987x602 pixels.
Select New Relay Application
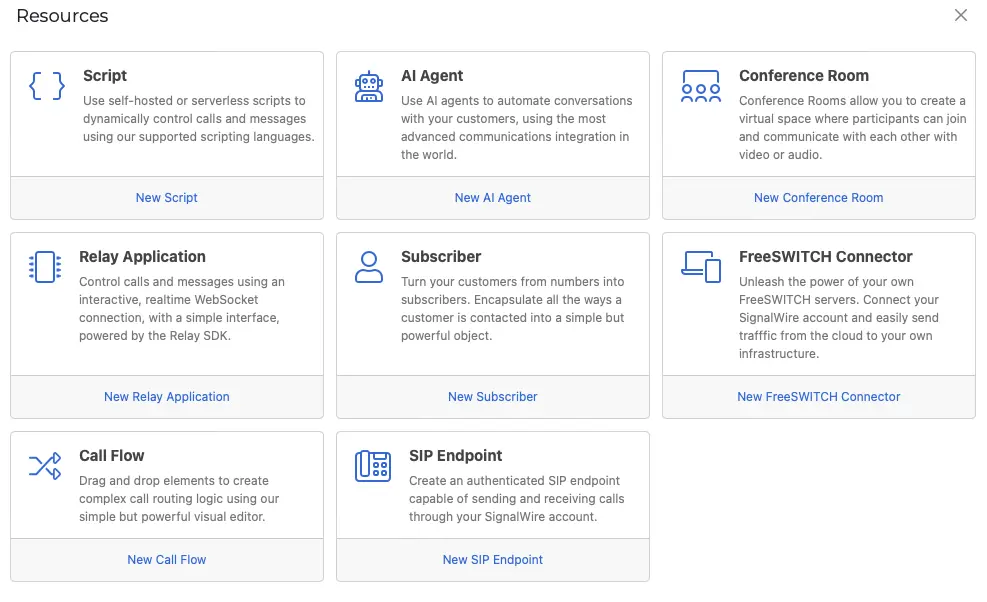coord(167,397)
